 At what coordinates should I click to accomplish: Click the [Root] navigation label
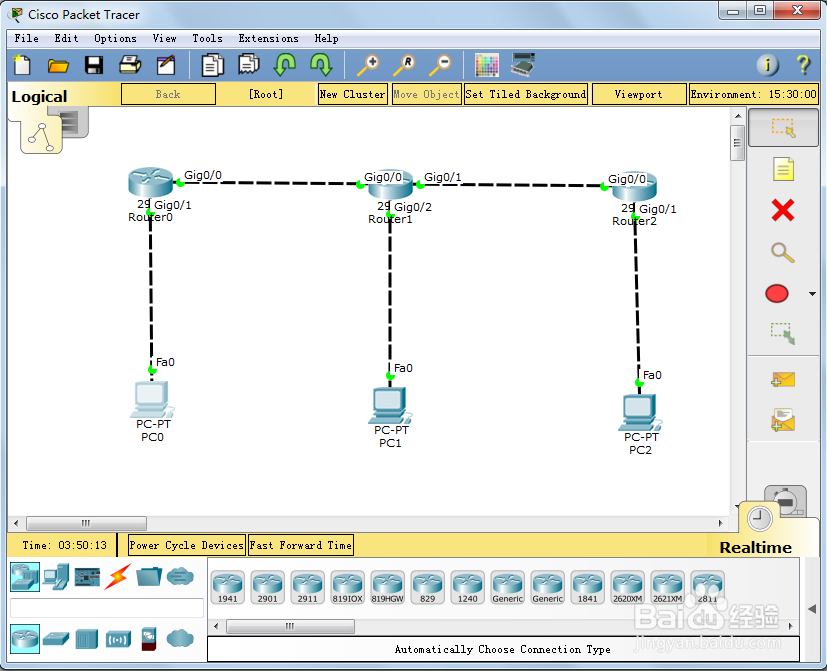coord(266,94)
